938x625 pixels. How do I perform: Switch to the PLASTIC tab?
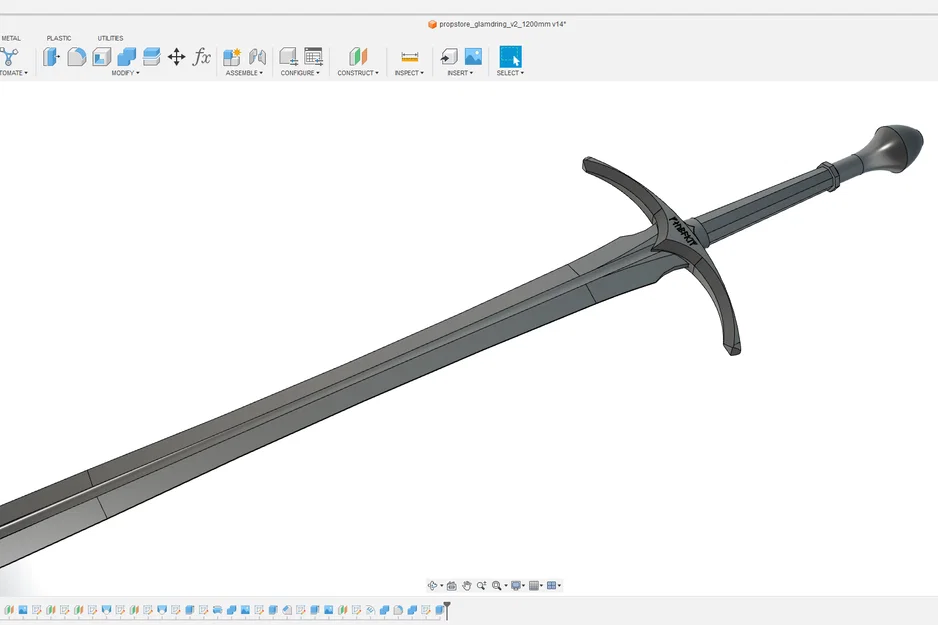click(58, 38)
